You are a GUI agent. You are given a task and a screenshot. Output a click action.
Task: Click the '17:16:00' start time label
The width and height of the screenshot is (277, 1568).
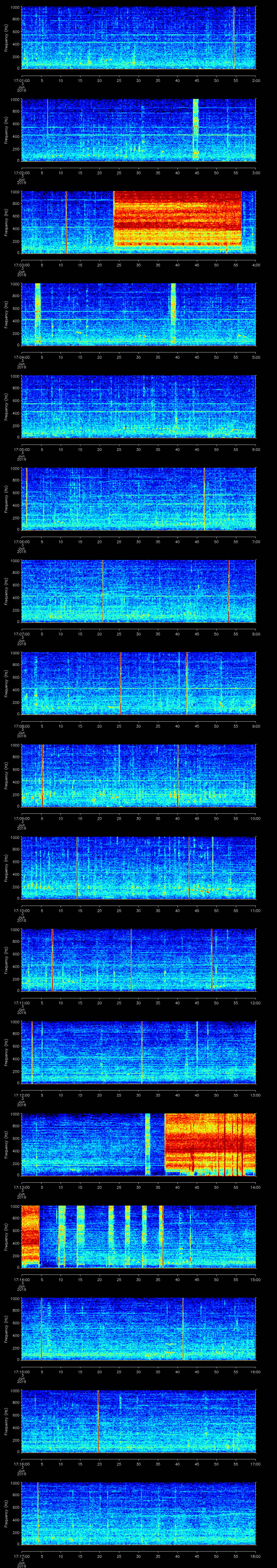21,1464
